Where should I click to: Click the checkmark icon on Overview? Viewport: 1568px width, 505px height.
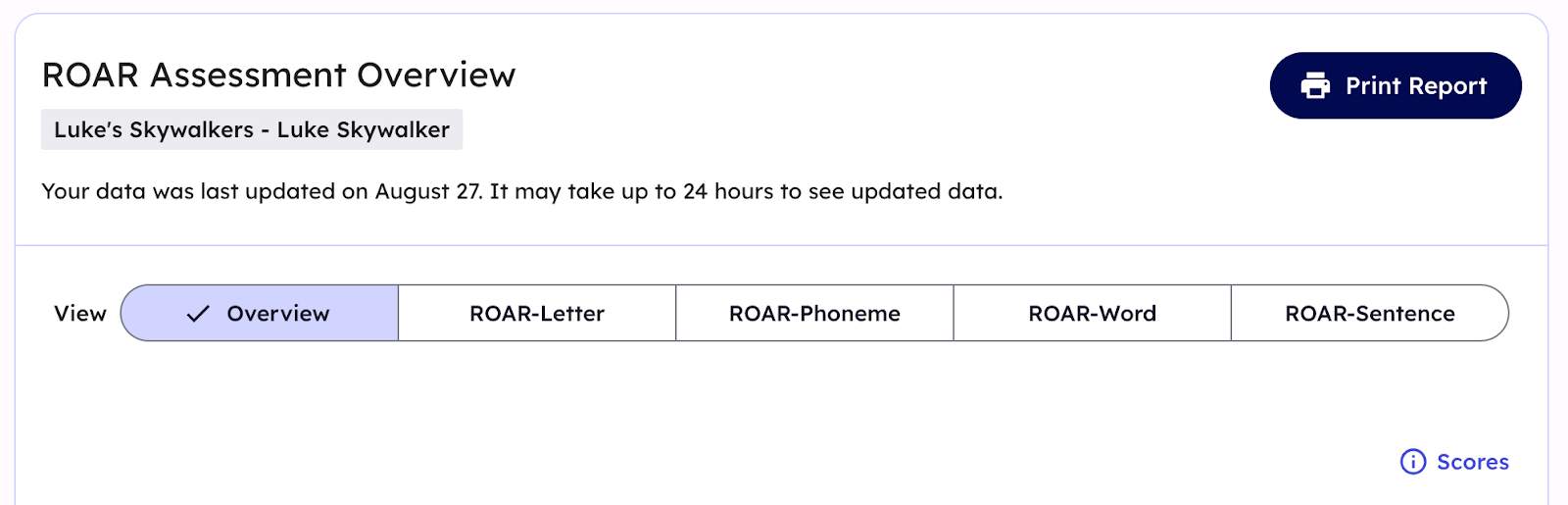coord(198,314)
